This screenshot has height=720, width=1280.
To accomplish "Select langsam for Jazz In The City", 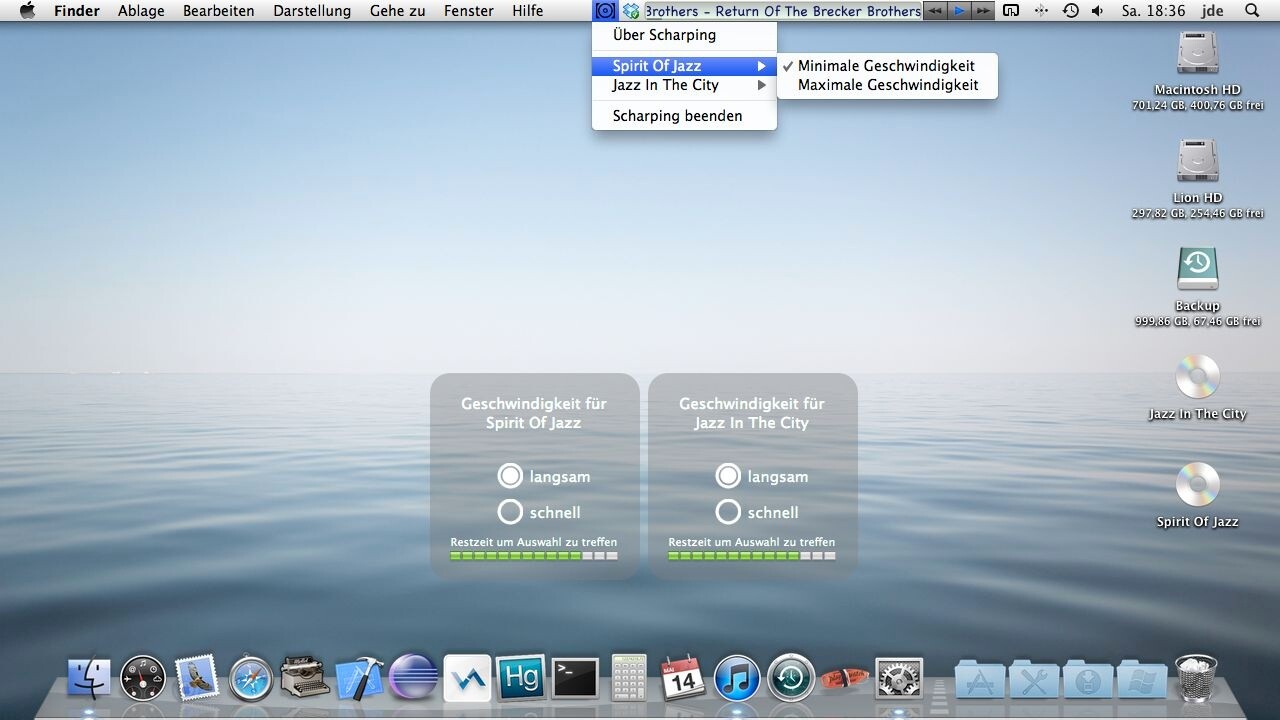I will (x=728, y=476).
